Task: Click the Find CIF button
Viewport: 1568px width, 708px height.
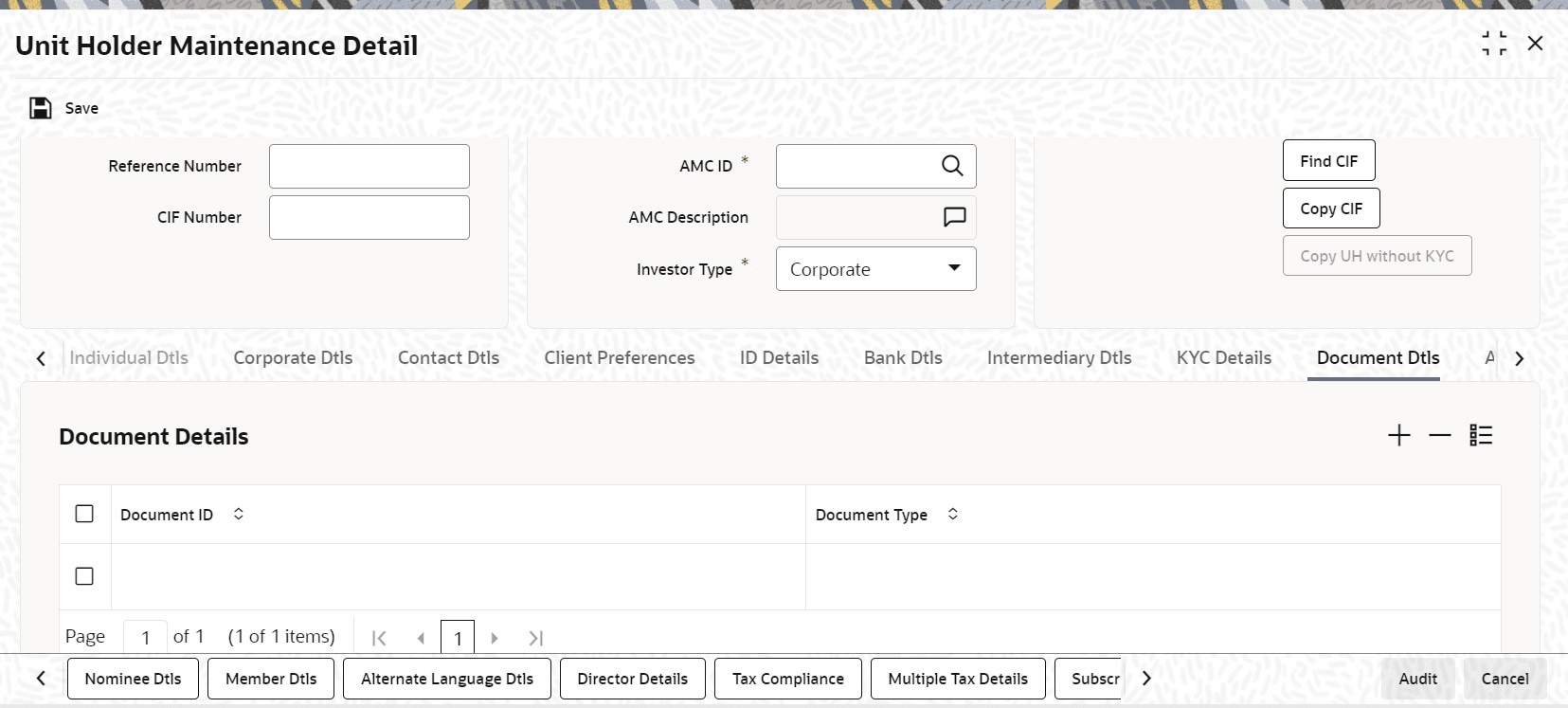Action: coord(1328,161)
